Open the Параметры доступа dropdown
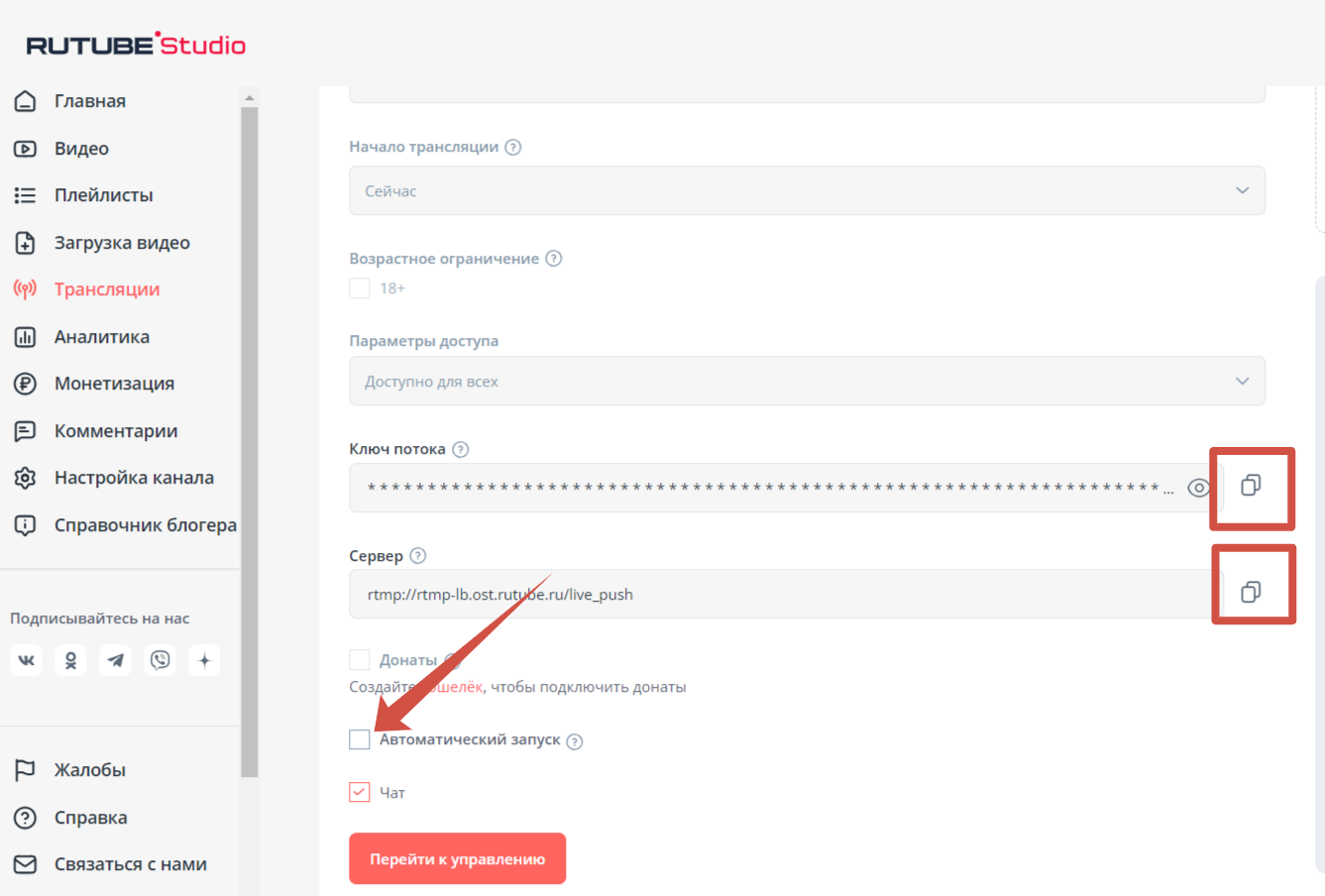Image resolution: width=1325 pixels, height=896 pixels. click(807, 381)
